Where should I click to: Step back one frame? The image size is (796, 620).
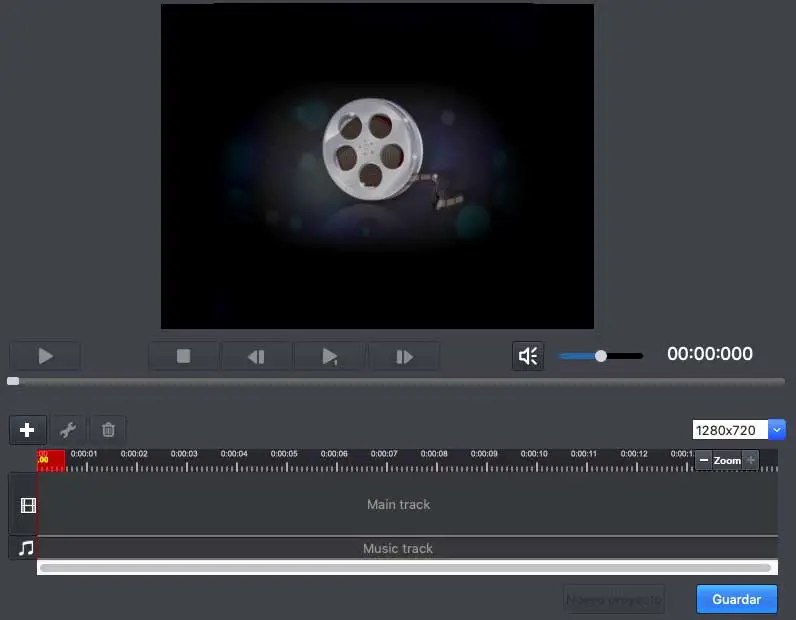click(256, 356)
